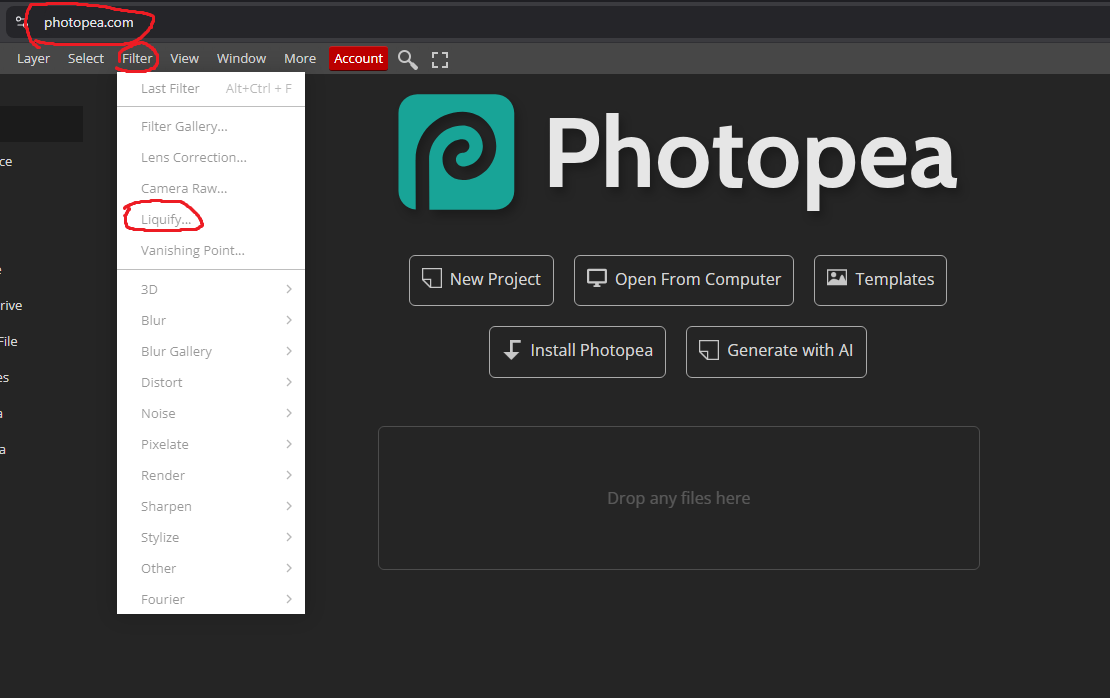1110x698 pixels.
Task: Open the Window menu
Action: click(x=241, y=59)
